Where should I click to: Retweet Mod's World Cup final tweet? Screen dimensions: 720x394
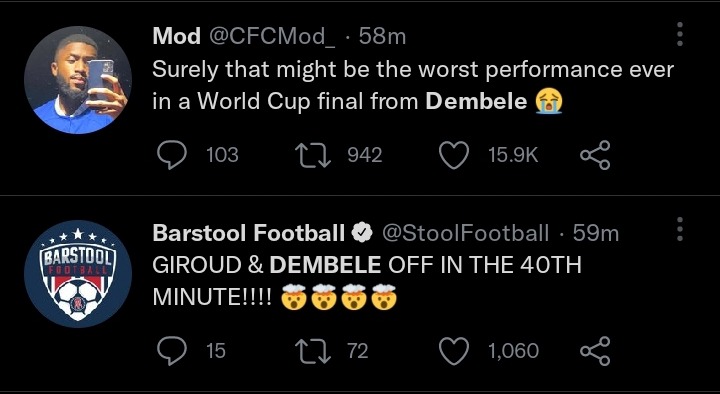click(x=313, y=155)
